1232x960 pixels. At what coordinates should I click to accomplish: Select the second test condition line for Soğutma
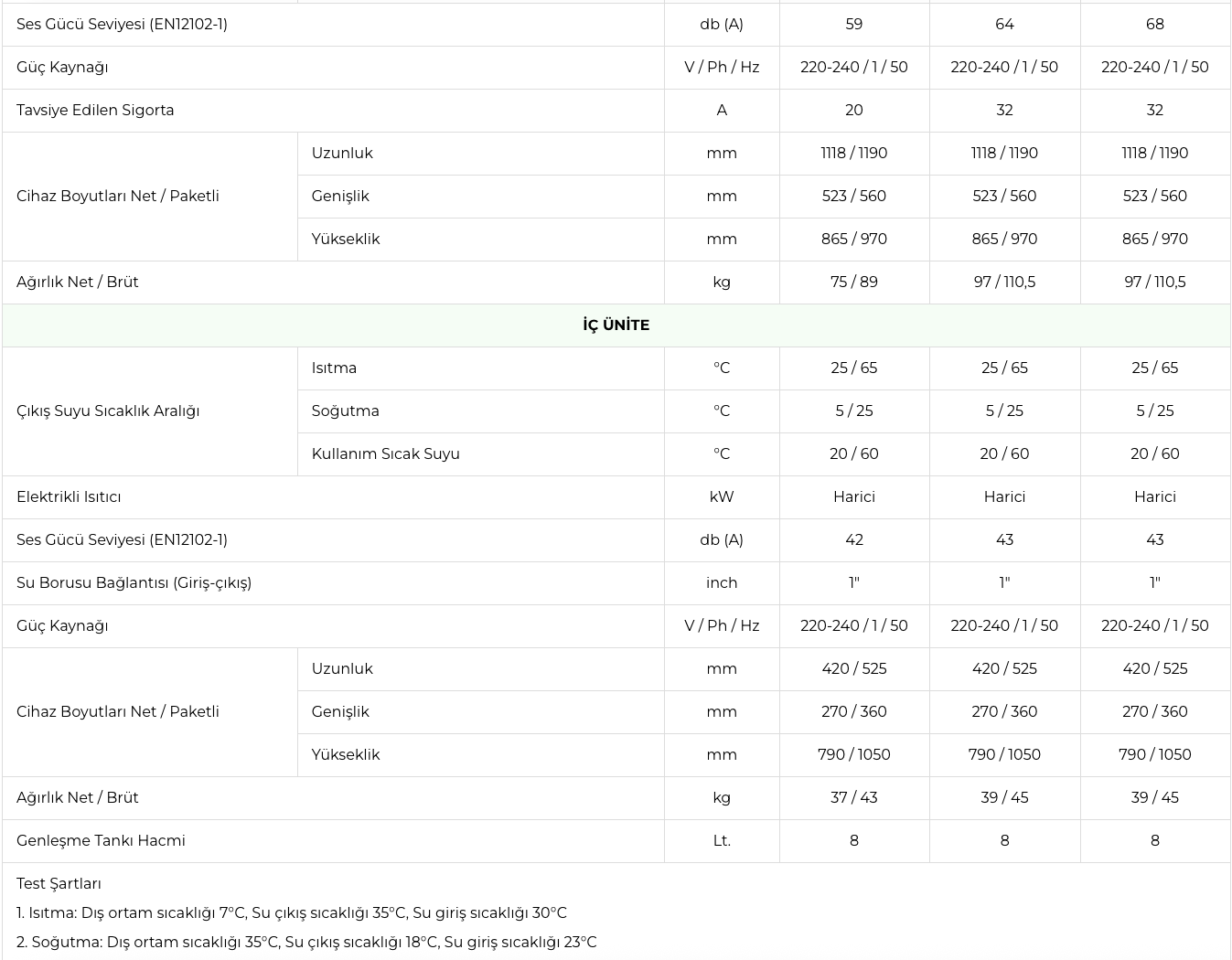[306, 943]
